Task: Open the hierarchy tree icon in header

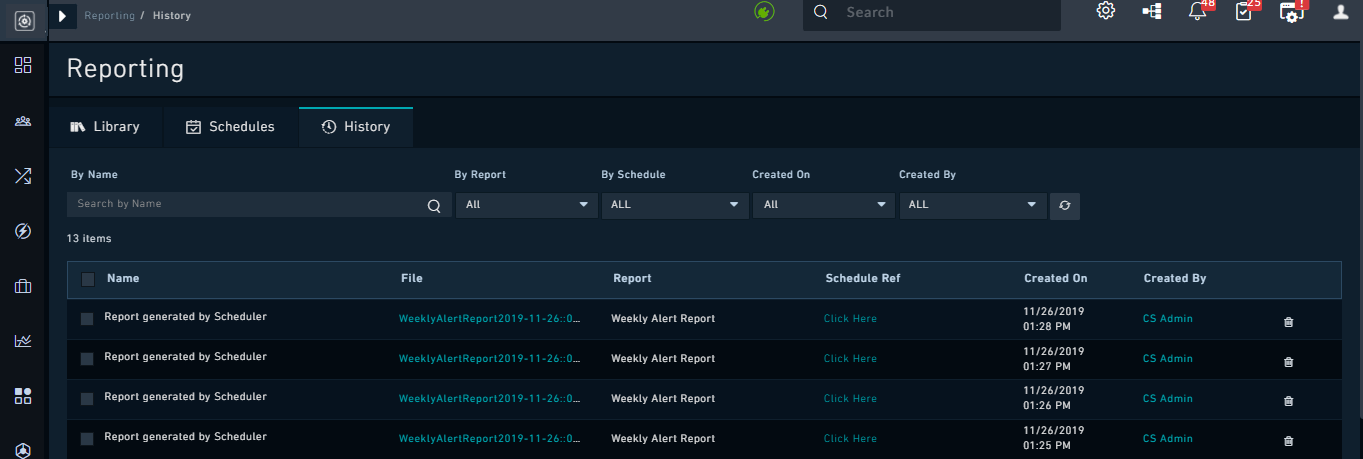Action: (x=1152, y=12)
